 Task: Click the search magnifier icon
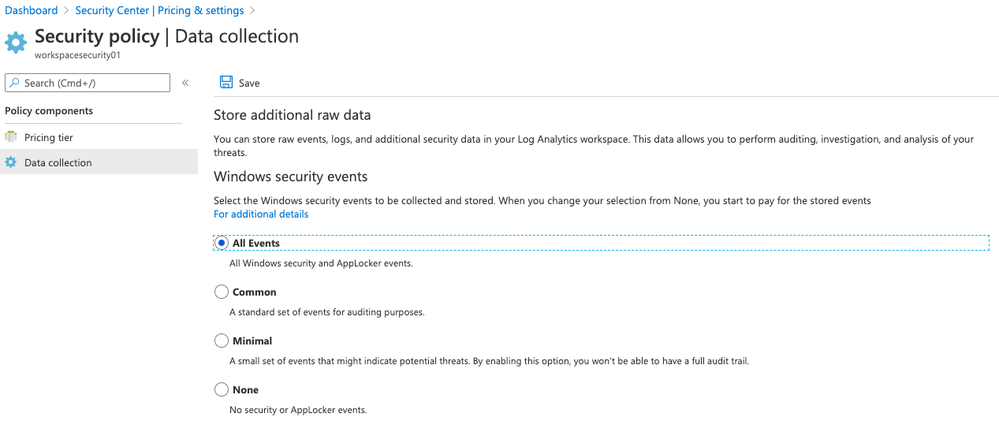(14, 83)
